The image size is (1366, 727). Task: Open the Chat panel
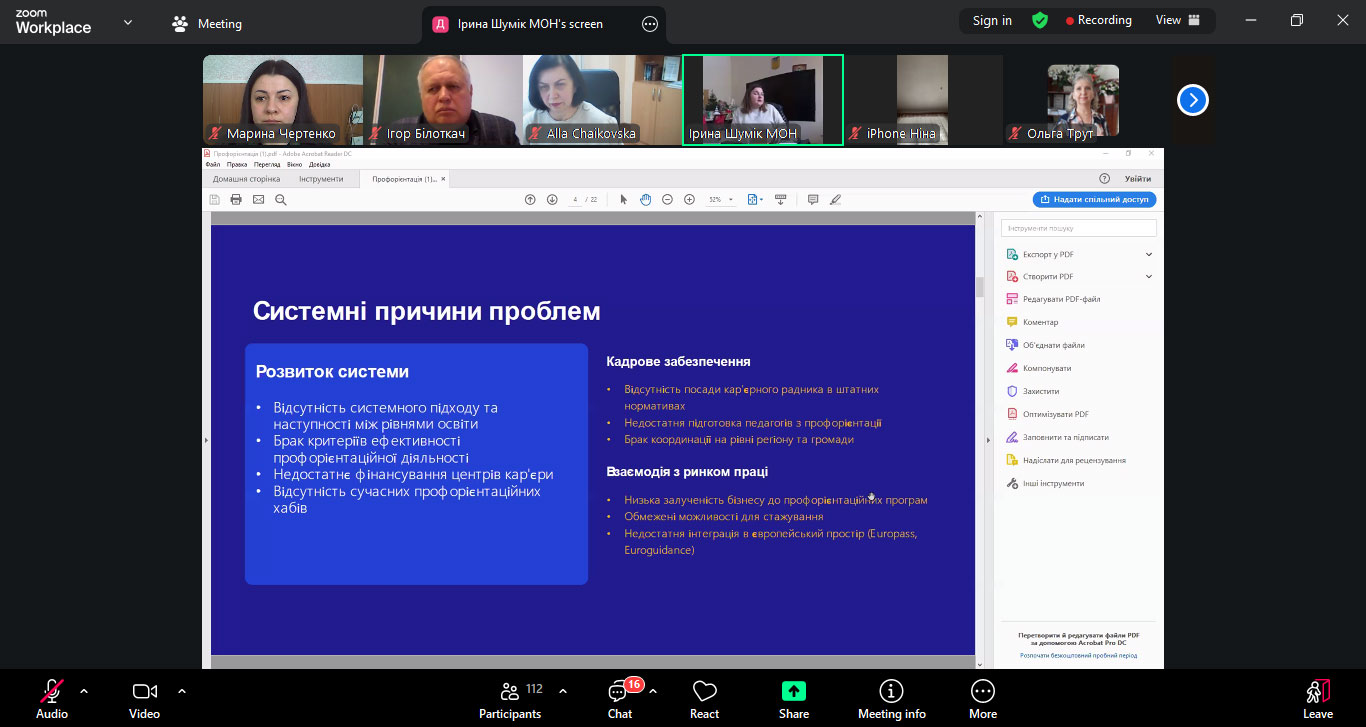coord(620,692)
